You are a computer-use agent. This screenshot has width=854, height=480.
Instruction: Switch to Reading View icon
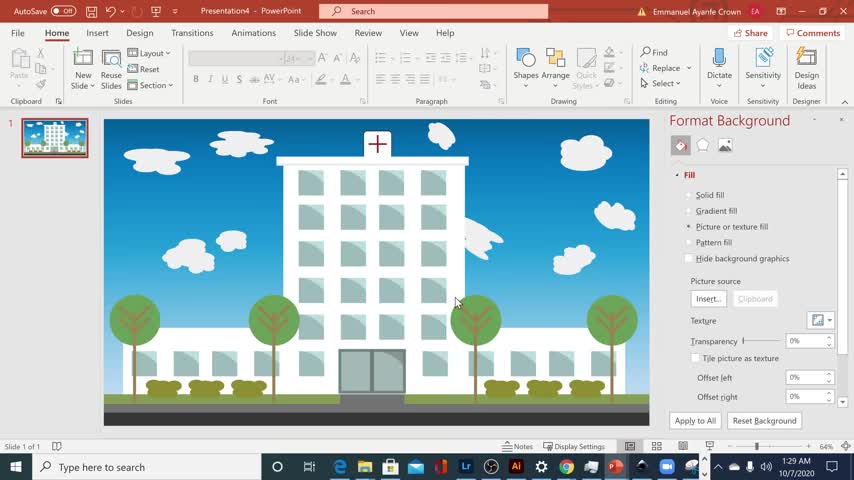click(683, 446)
